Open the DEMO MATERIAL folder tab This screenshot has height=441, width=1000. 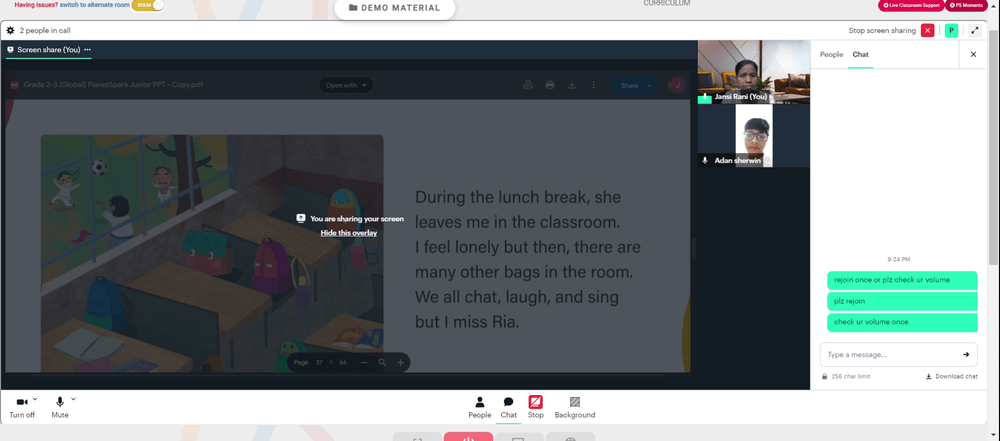(x=395, y=8)
